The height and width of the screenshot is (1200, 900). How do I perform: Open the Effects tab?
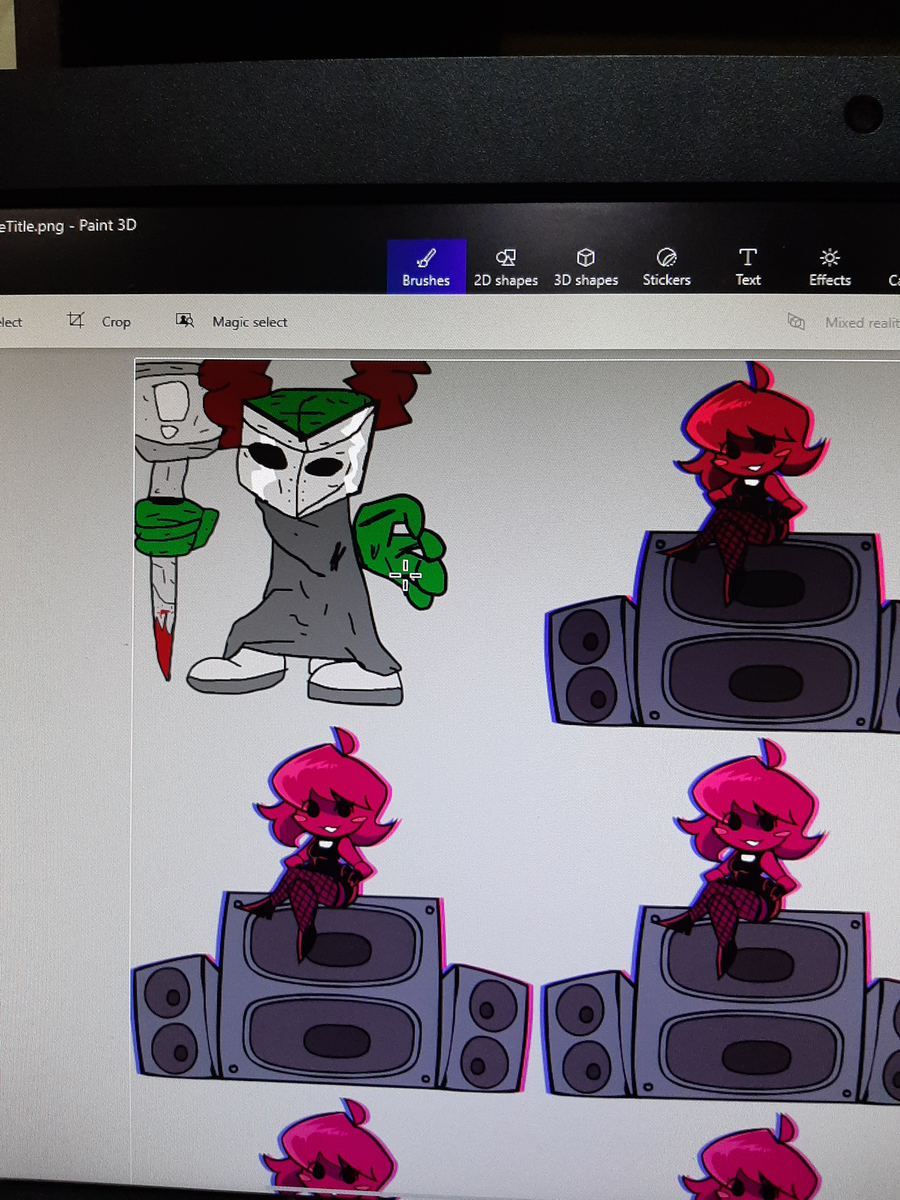click(x=830, y=267)
